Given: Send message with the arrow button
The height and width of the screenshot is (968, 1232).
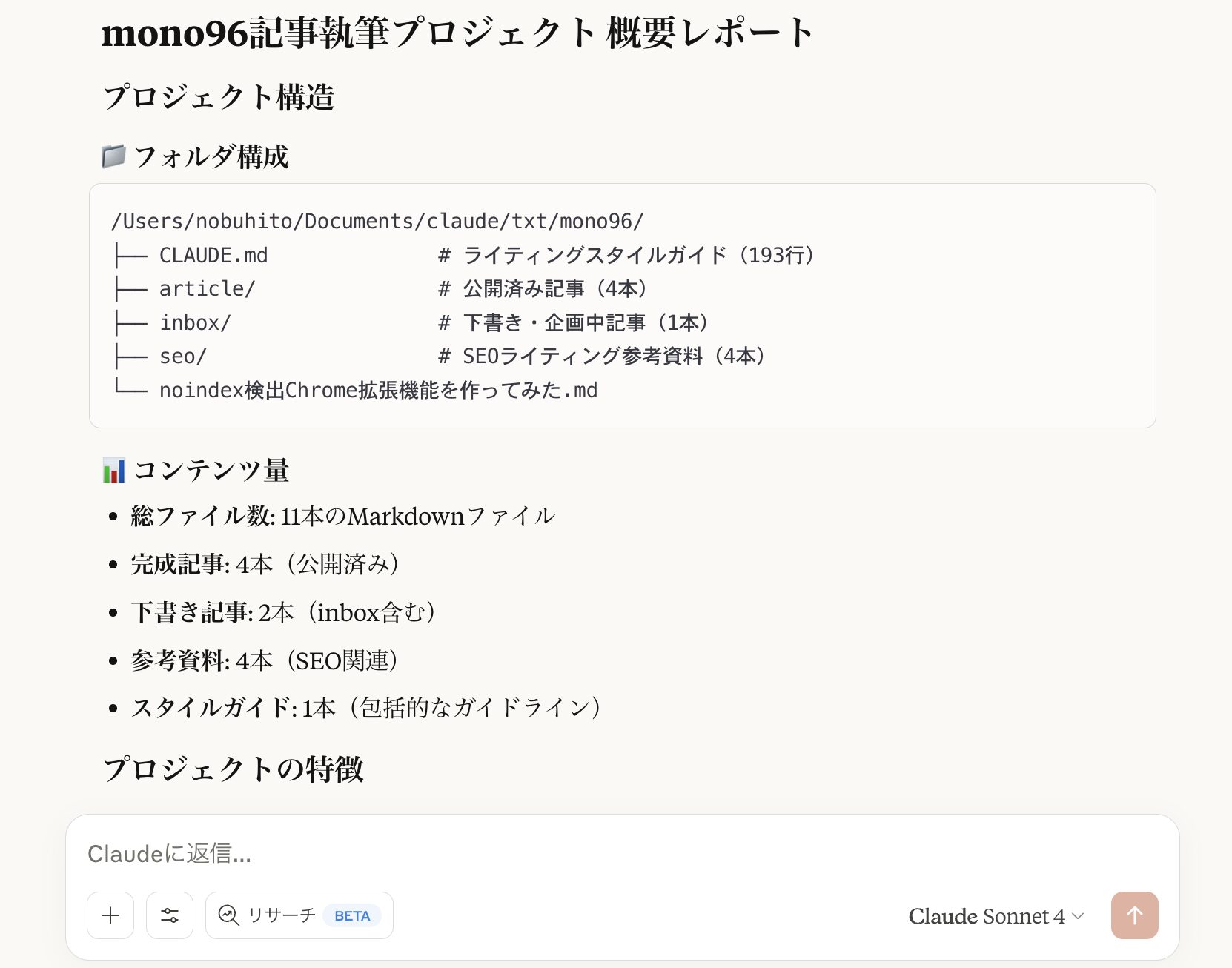Looking at the screenshot, I should [x=1134, y=915].
